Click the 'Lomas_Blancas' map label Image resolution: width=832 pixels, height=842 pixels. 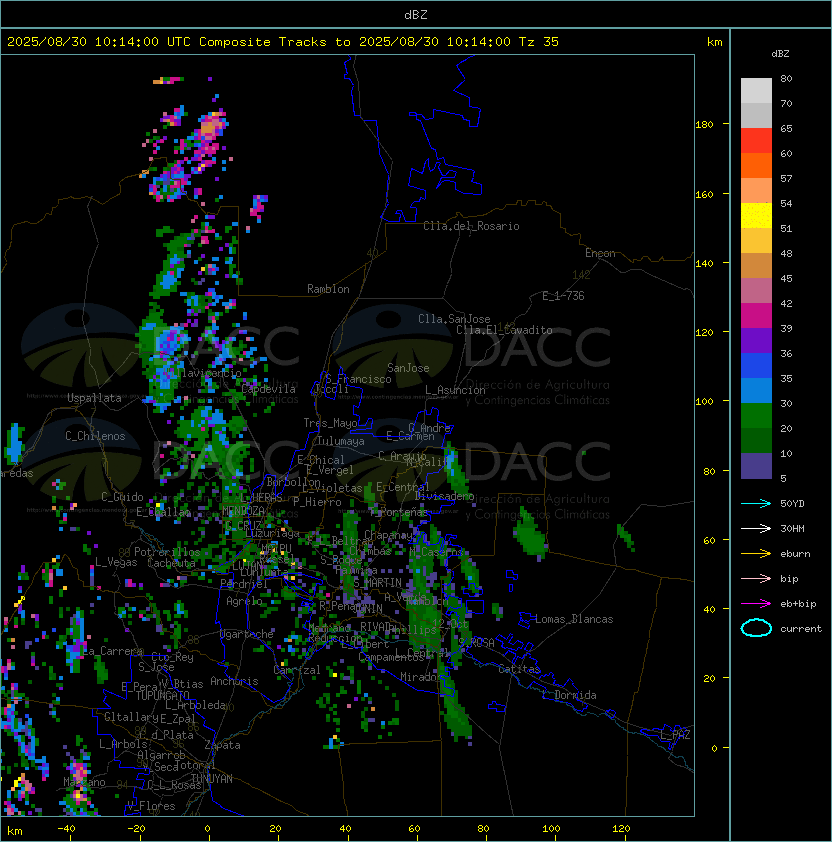click(x=574, y=619)
